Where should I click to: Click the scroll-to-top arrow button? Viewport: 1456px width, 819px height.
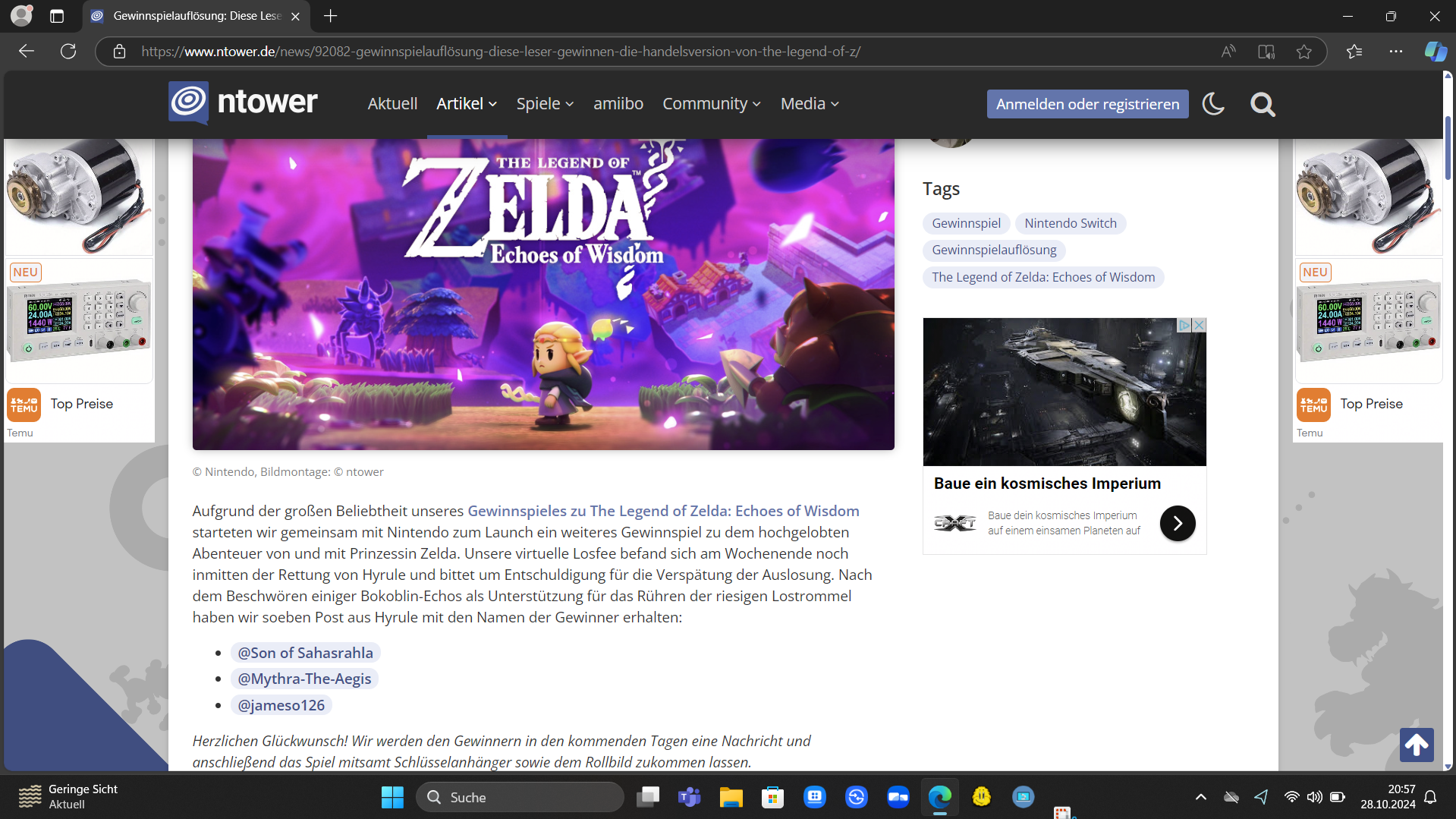pos(1416,745)
